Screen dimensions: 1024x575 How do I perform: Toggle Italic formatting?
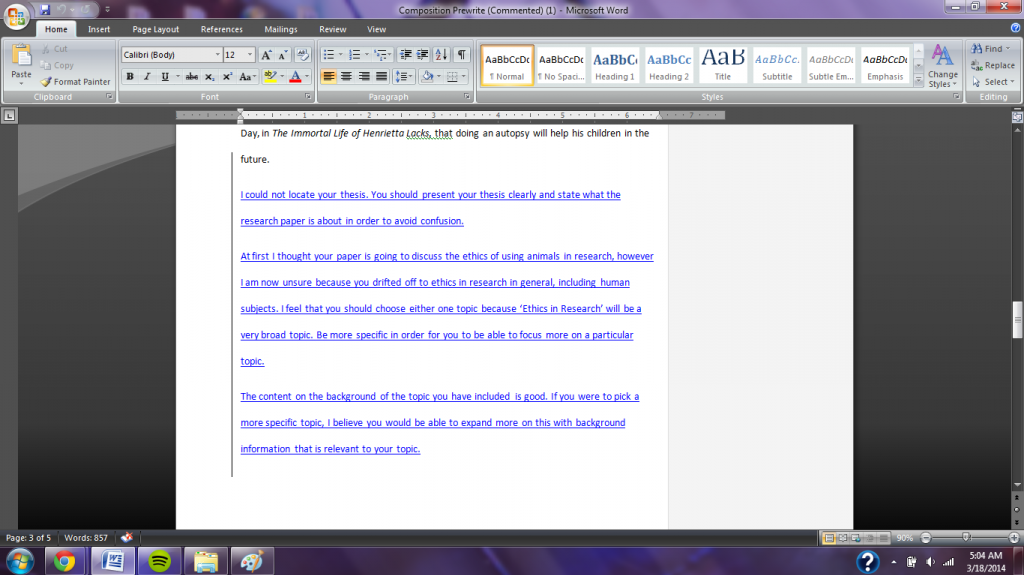(x=147, y=77)
